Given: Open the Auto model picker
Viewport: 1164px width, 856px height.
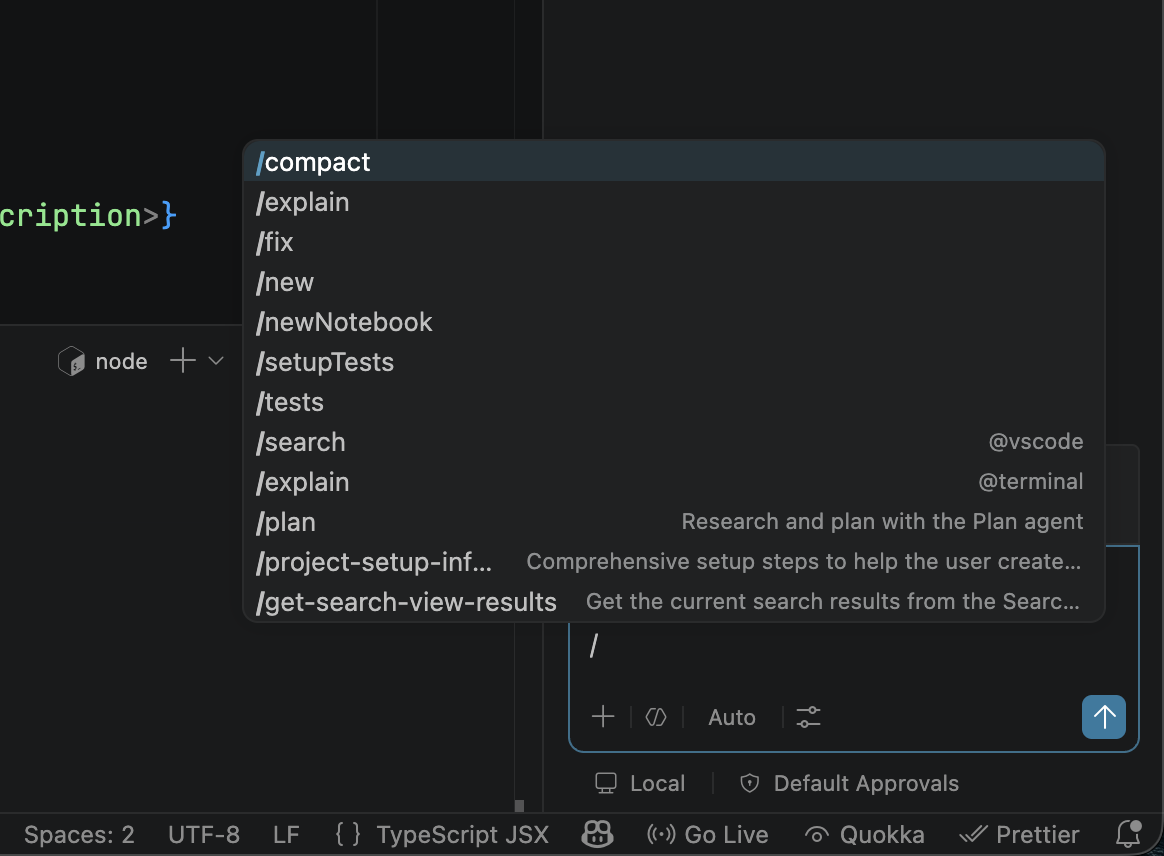Looking at the screenshot, I should click(x=731, y=717).
